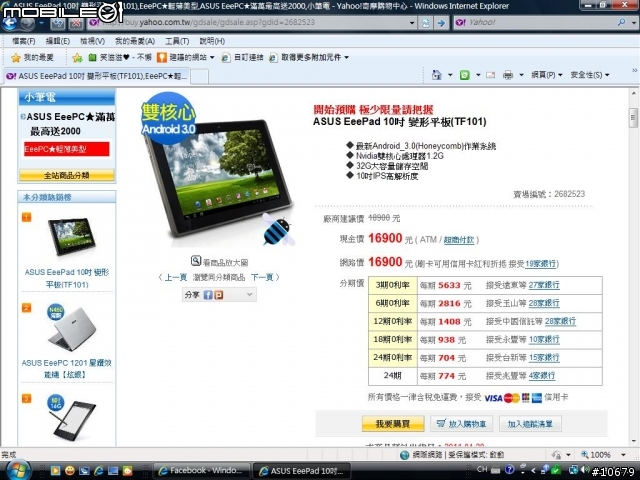The height and width of the screenshot is (480, 640).
Task: Open 安全性(S) Safety menu dropdown
Action: point(590,75)
